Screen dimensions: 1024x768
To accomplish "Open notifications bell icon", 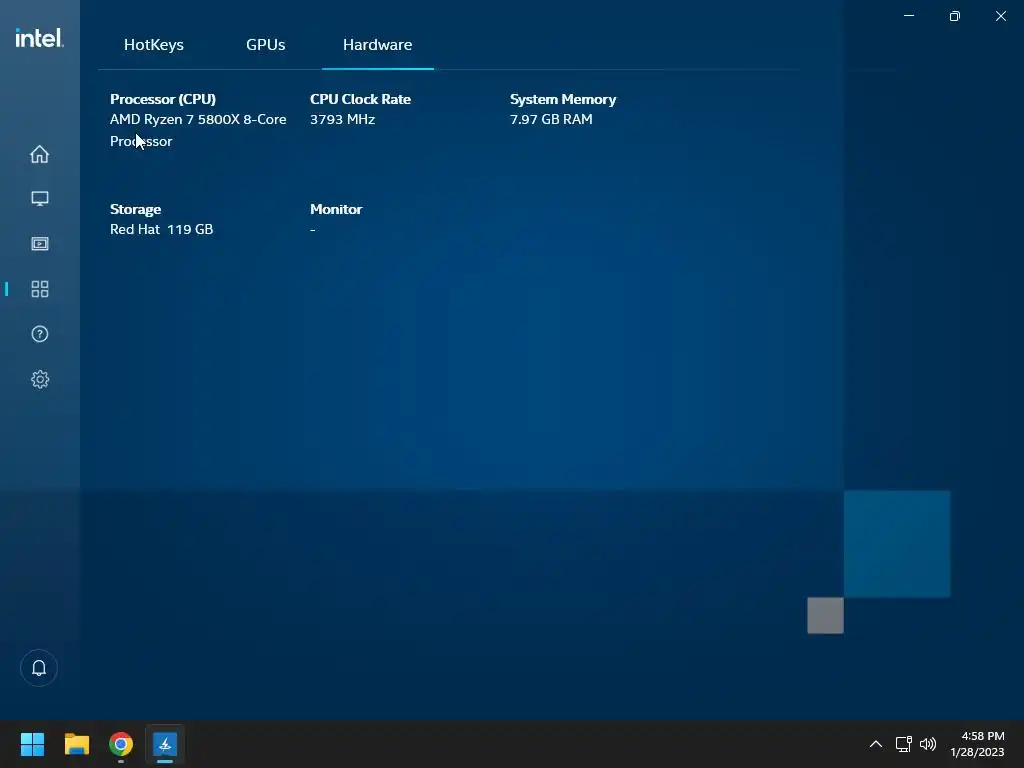I will 39,667.
